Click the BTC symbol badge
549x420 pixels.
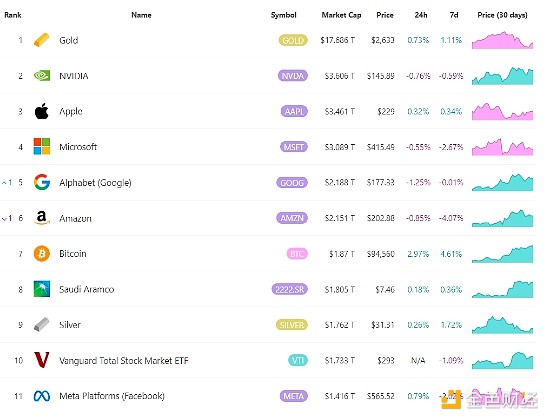(x=297, y=254)
